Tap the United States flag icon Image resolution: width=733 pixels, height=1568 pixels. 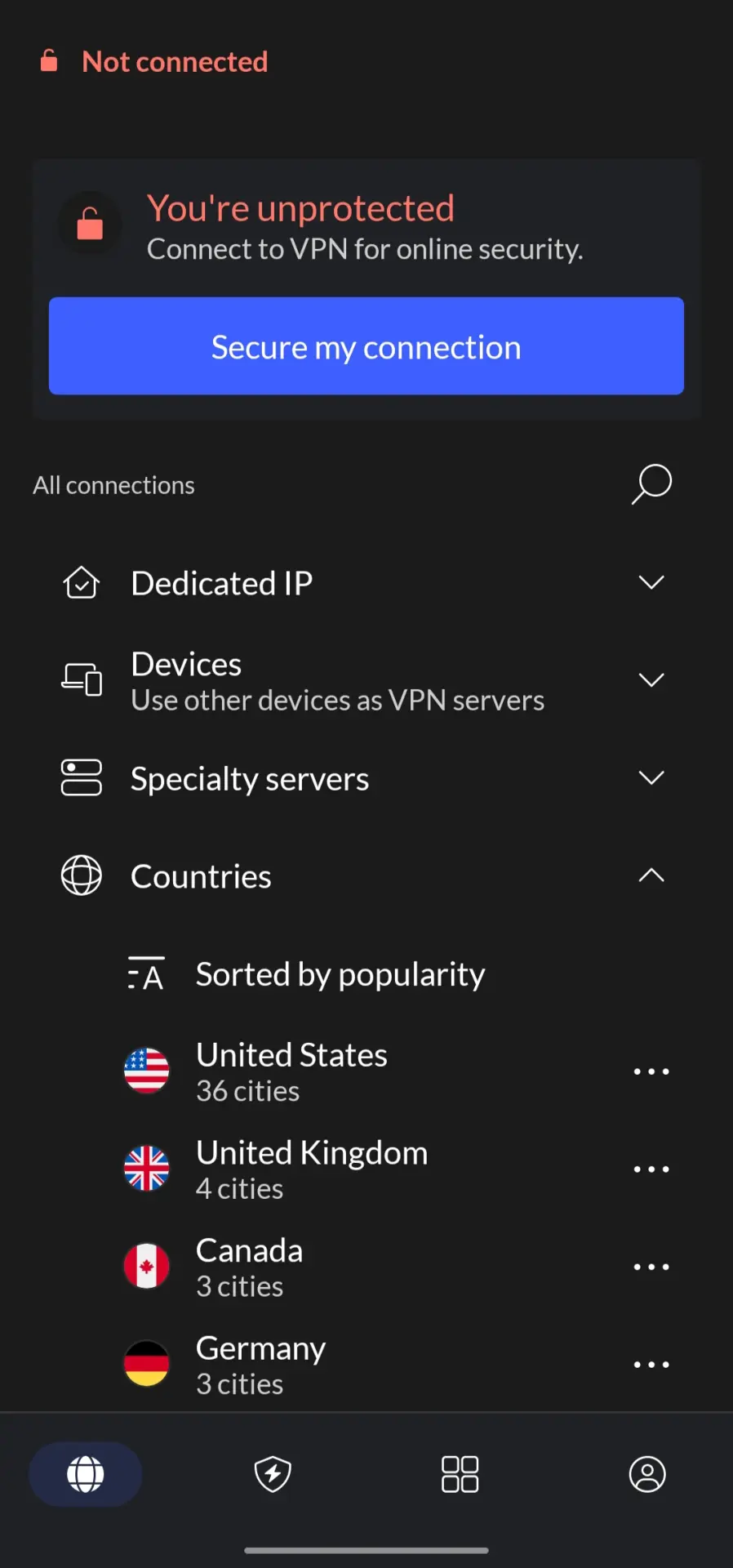pos(147,1071)
